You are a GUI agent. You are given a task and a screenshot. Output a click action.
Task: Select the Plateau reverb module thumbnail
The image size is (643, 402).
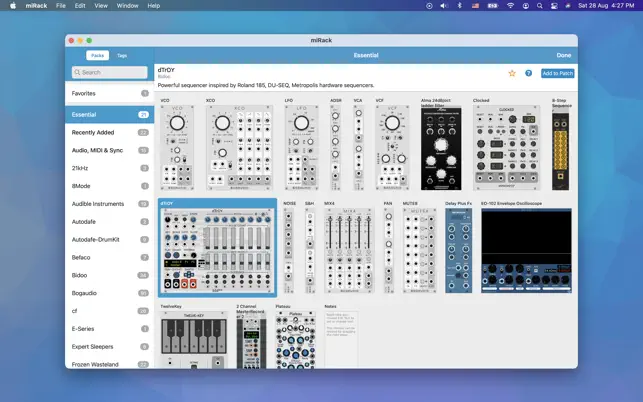[296, 340]
